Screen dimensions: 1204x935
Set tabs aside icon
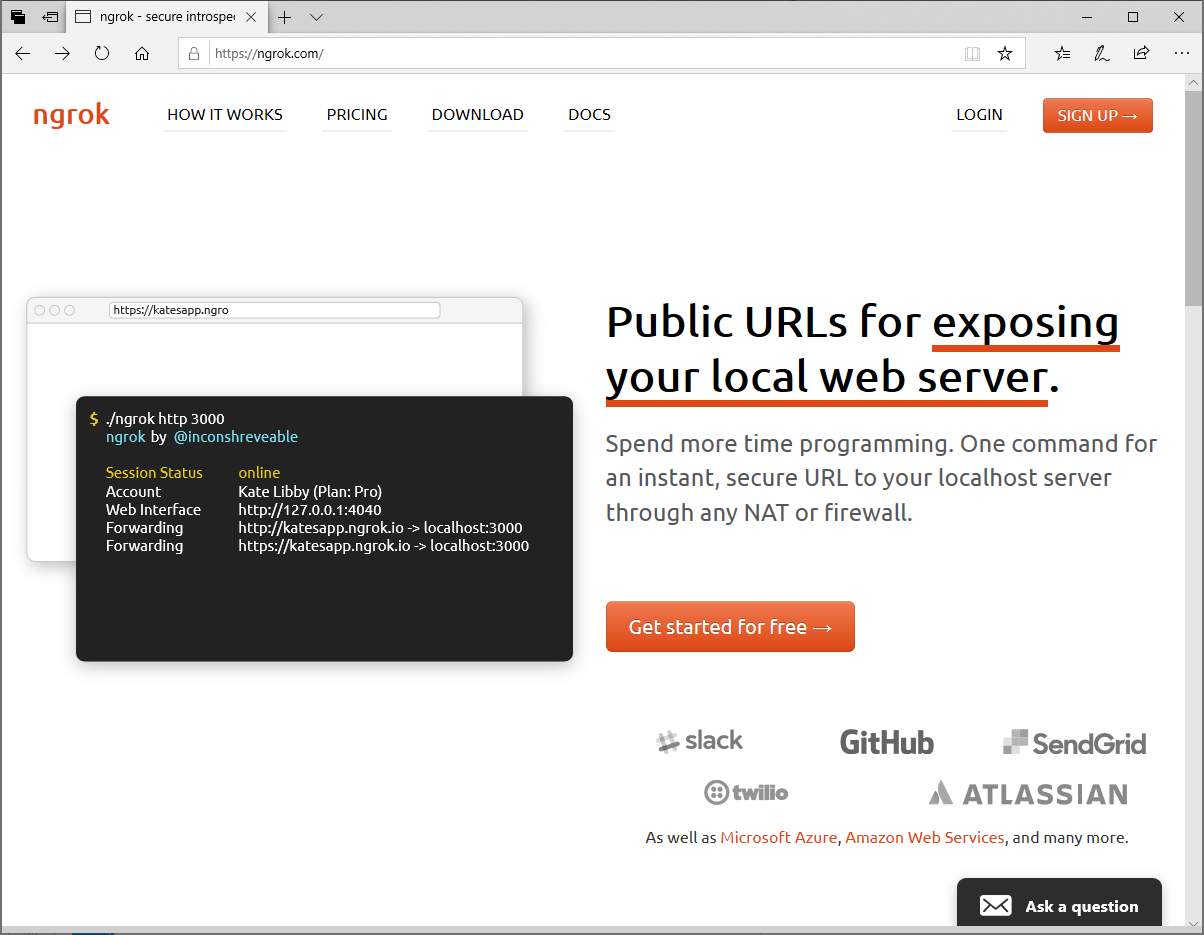pyautogui.click(x=50, y=17)
